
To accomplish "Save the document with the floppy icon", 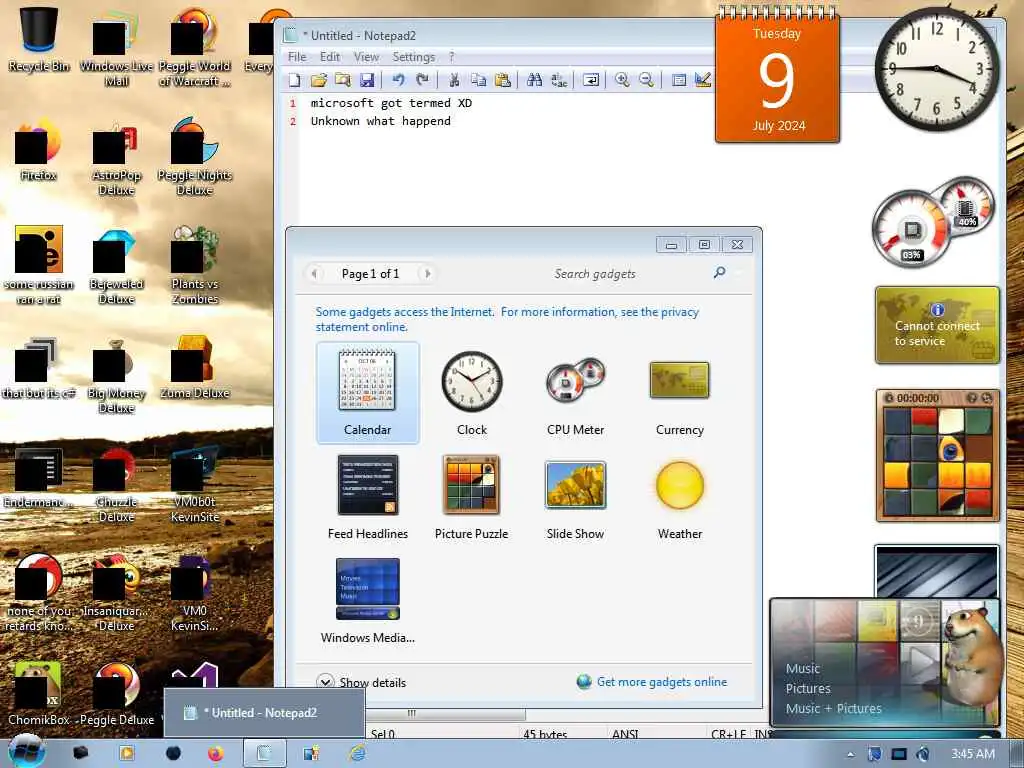I will point(367,80).
